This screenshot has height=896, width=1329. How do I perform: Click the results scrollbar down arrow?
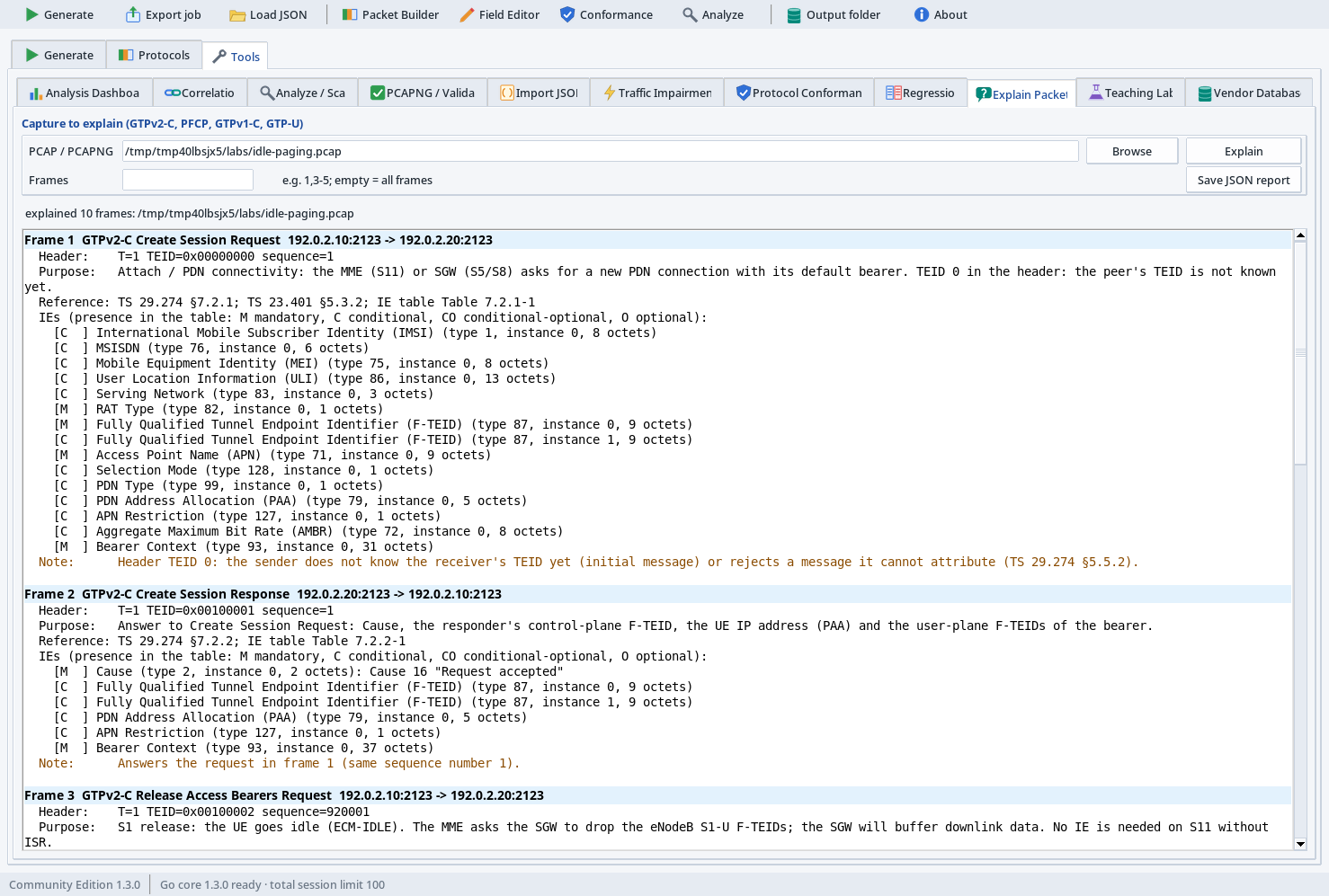[1300, 844]
